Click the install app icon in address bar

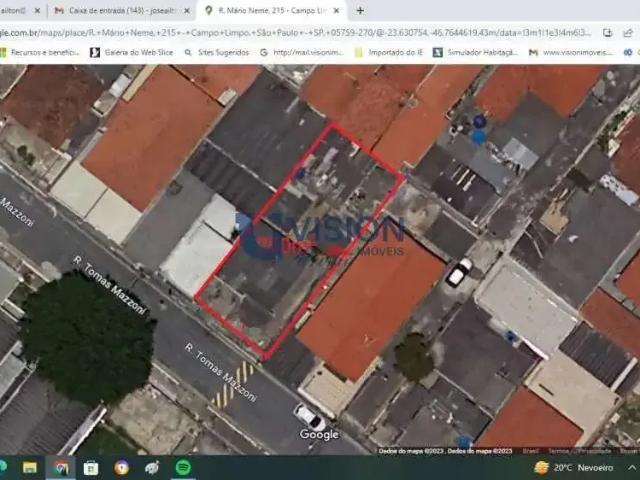608,33
